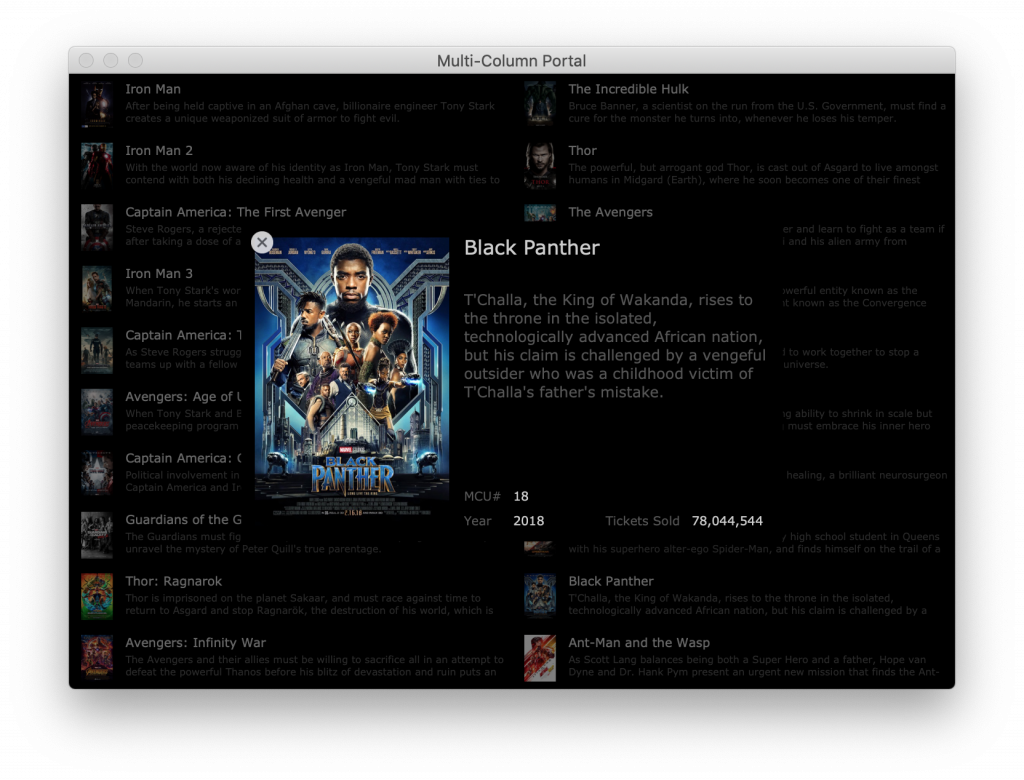The width and height of the screenshot is (1024, 780).
Task: Open Captain America: The First Avenger title
Action: tap(235, 212)
